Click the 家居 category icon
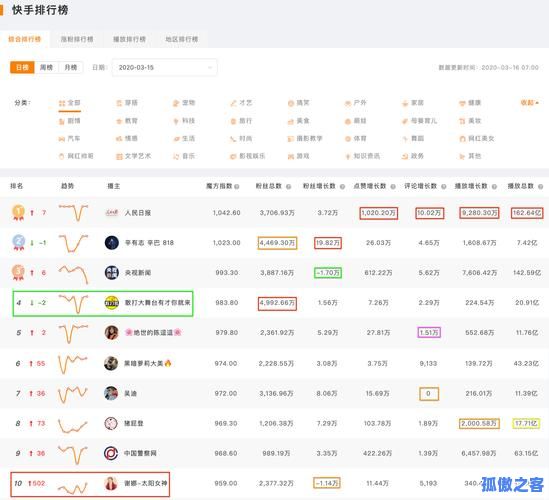This screenshot has height=500, width=549. [405, 103]
